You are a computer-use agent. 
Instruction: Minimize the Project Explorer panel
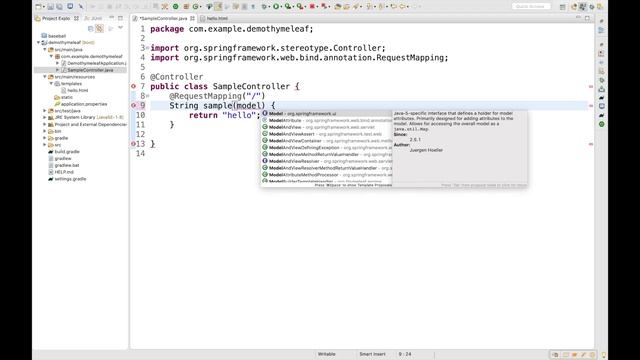click(x=111, y=18)
